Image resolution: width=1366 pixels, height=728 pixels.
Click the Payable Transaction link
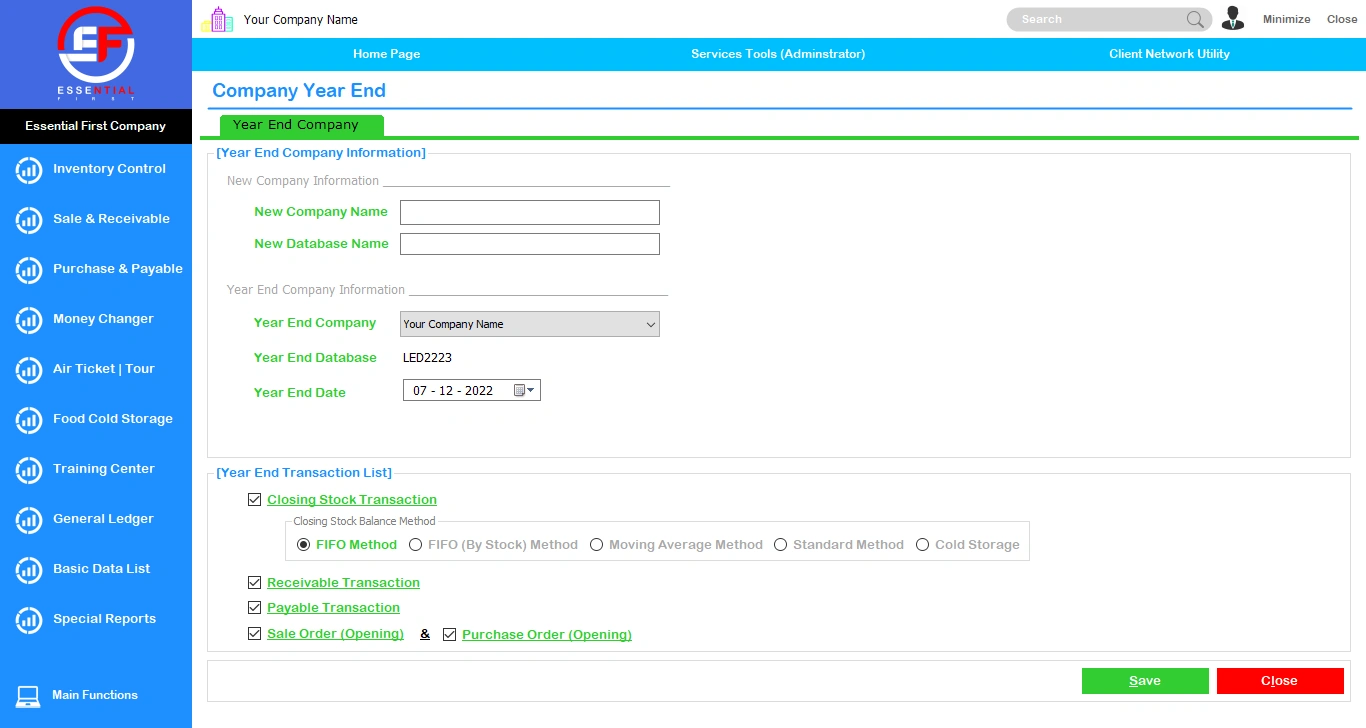point(333,607)
